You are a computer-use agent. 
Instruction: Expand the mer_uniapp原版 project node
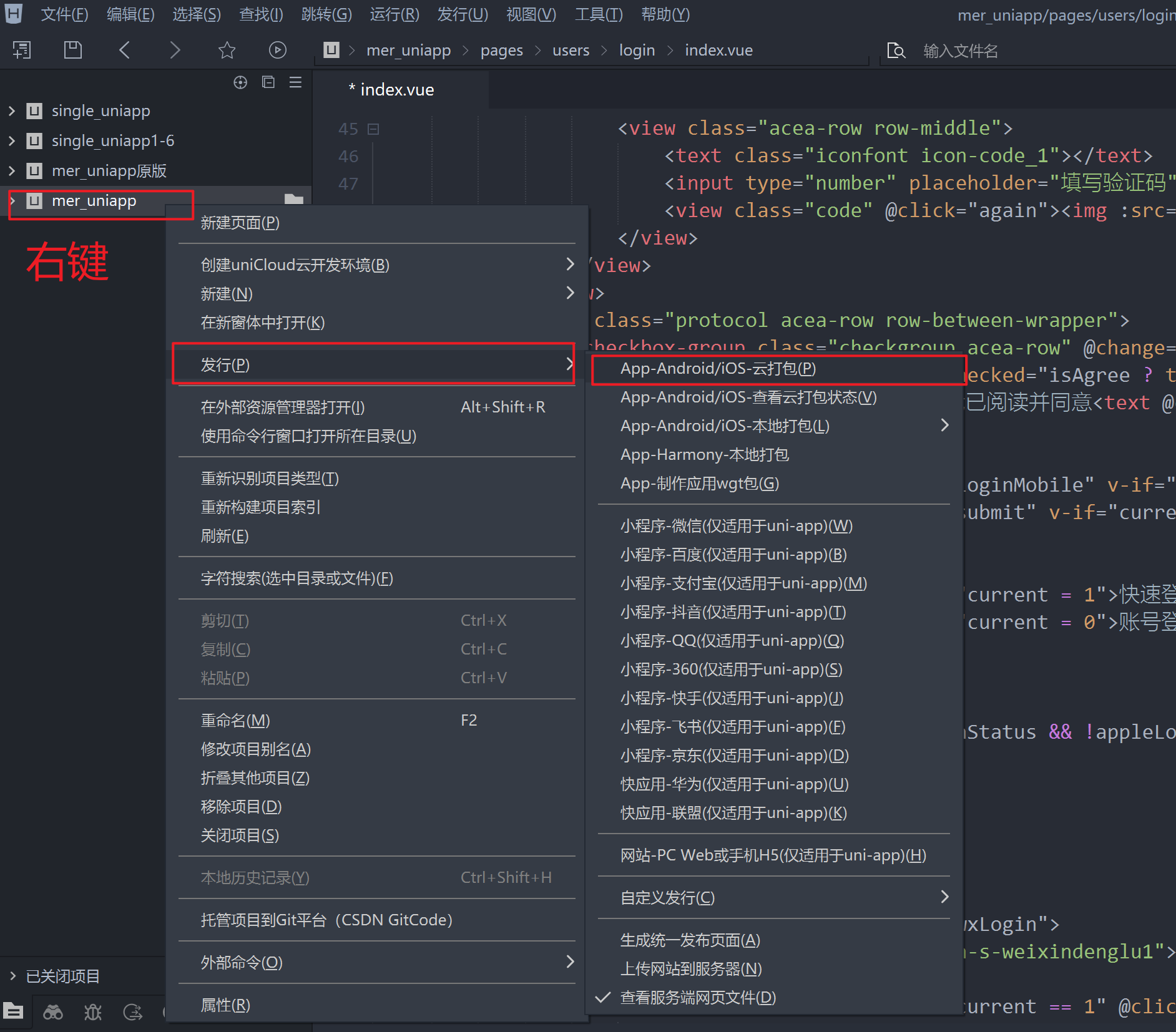pos(12,171)
